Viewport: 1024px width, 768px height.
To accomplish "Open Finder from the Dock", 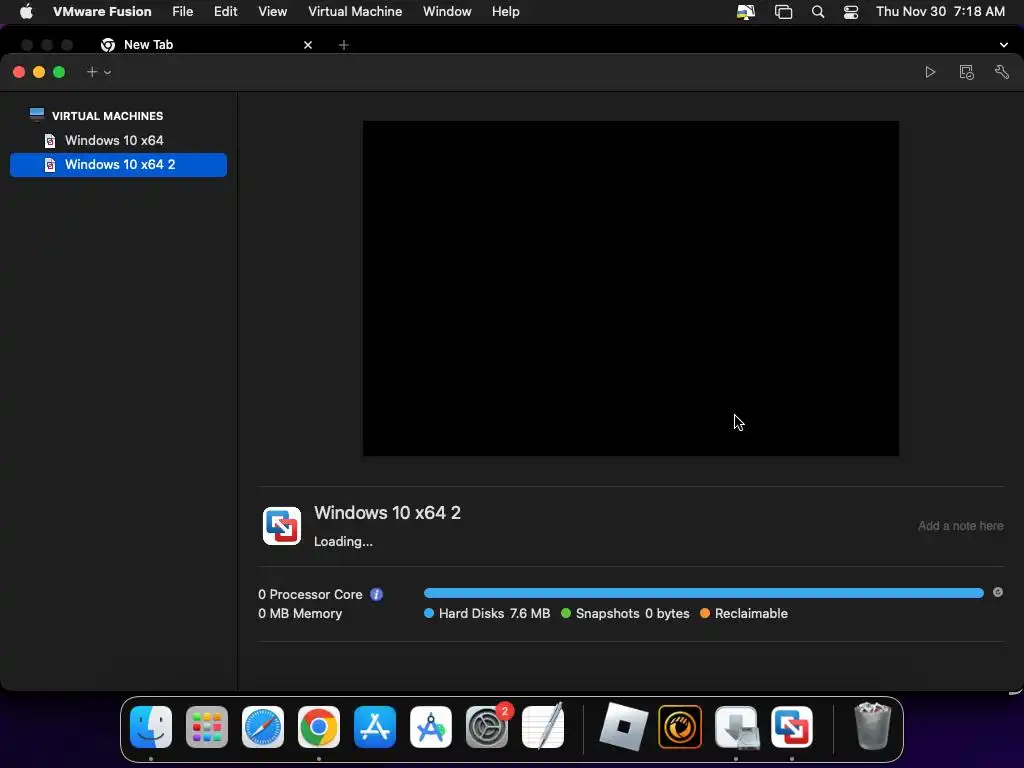I will (151, 727).
